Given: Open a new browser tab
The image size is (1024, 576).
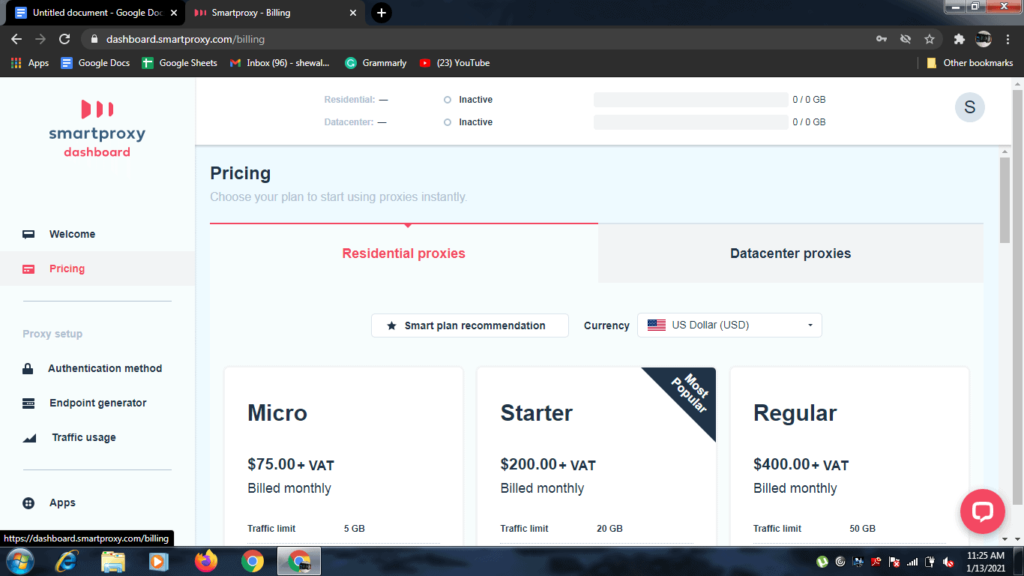Looking at the screenshot, I should click(x=381, y=12).
